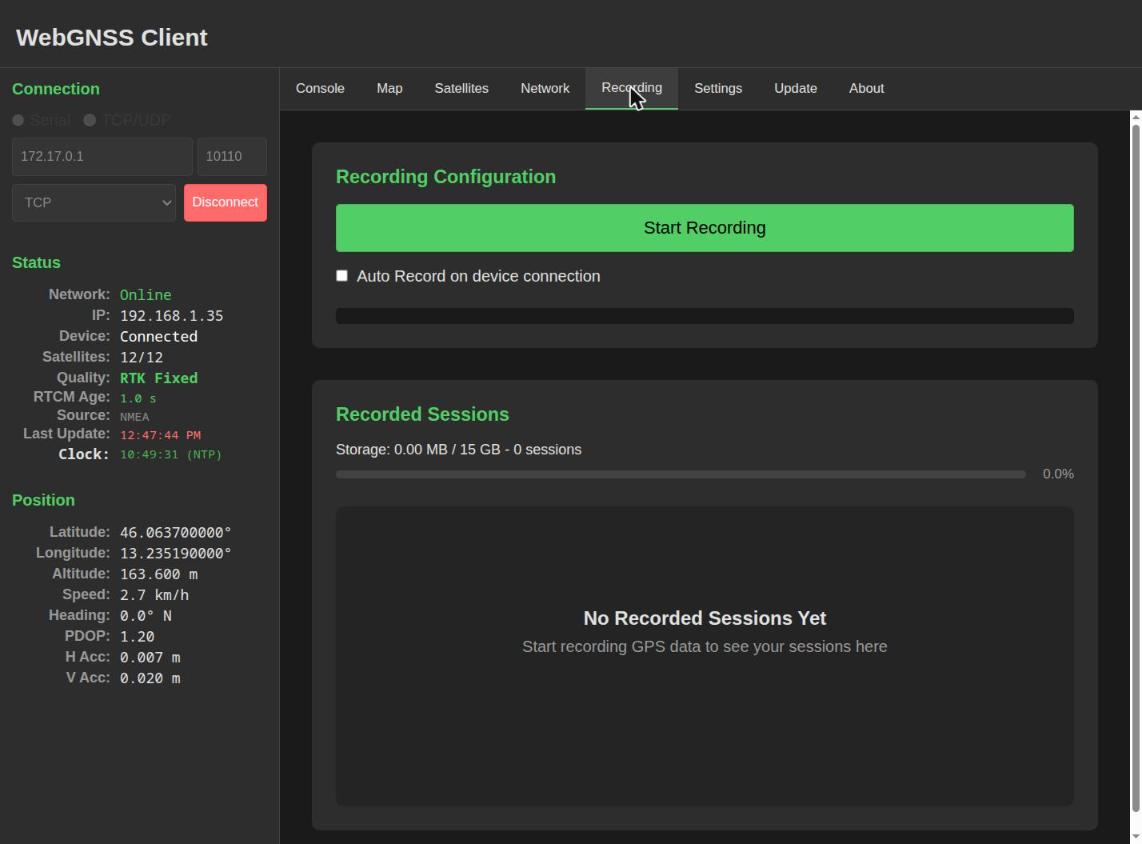Open the Console tab
The image size is (1142, 844).
click(x=320, y=88)
